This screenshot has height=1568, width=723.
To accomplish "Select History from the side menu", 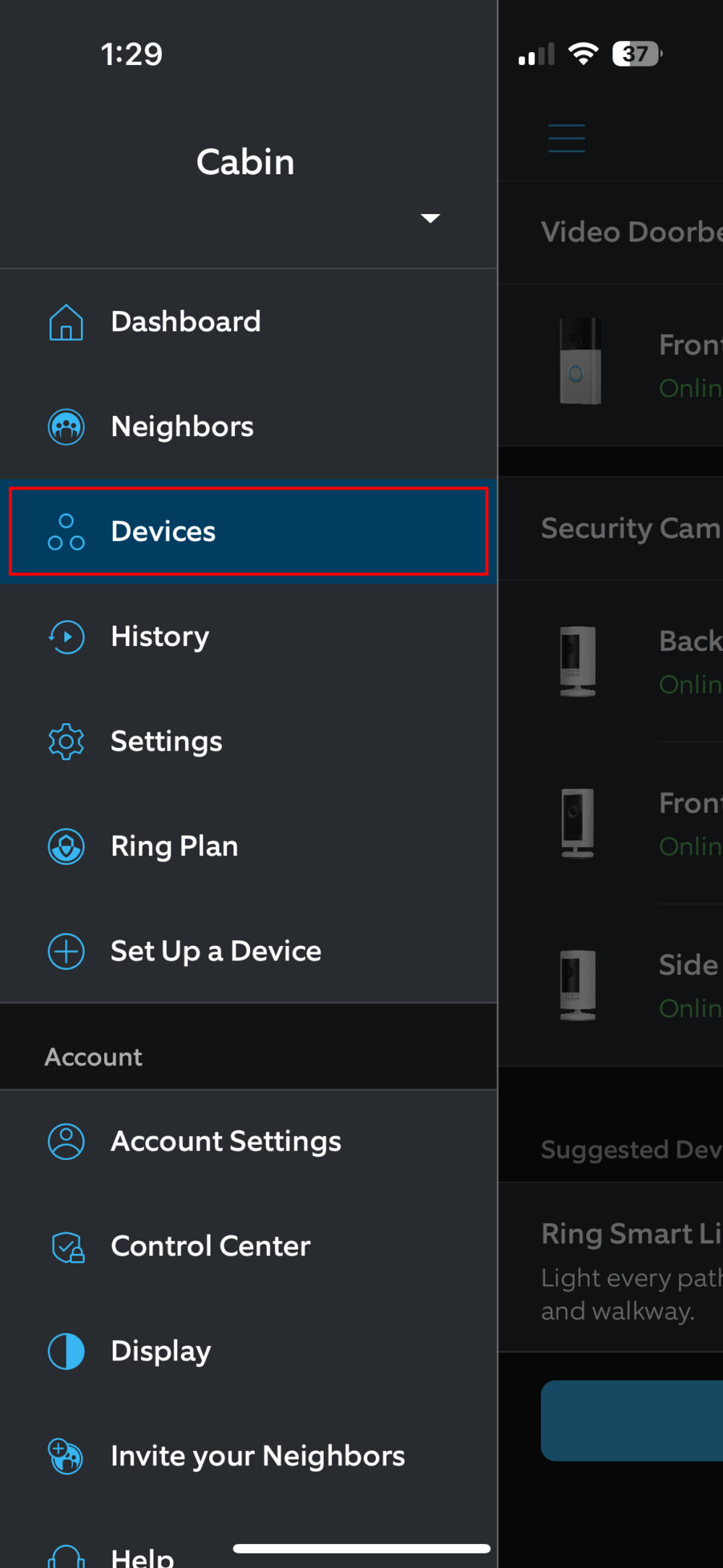I will tap(160, 637).
